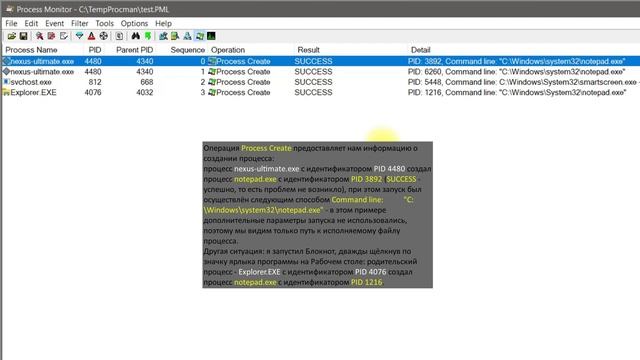Click PID 4076 cell
Viewport: 640px width, 360px height.
(93, 93)
